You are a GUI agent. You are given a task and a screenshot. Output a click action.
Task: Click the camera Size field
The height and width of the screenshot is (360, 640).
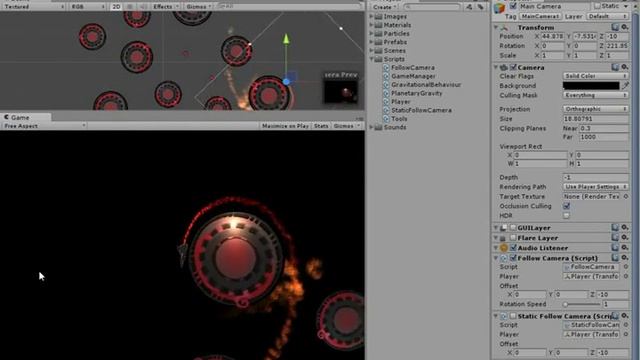pos(596,119)
